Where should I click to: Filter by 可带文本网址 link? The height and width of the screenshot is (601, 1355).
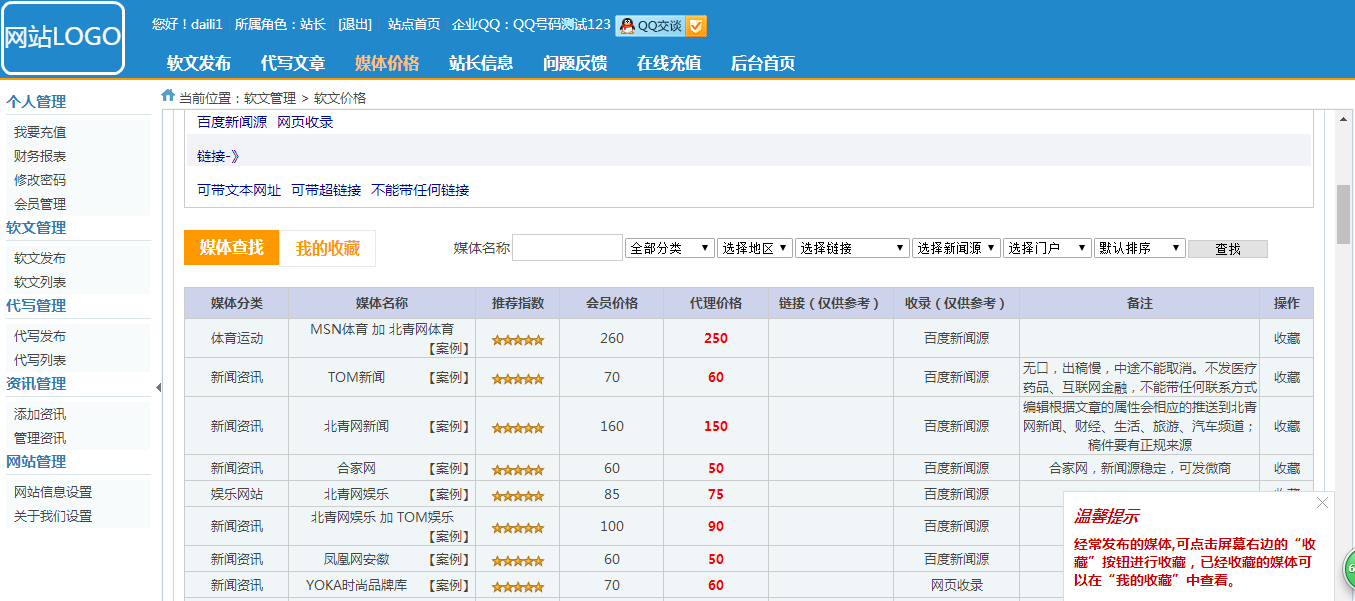coord(239,190)
